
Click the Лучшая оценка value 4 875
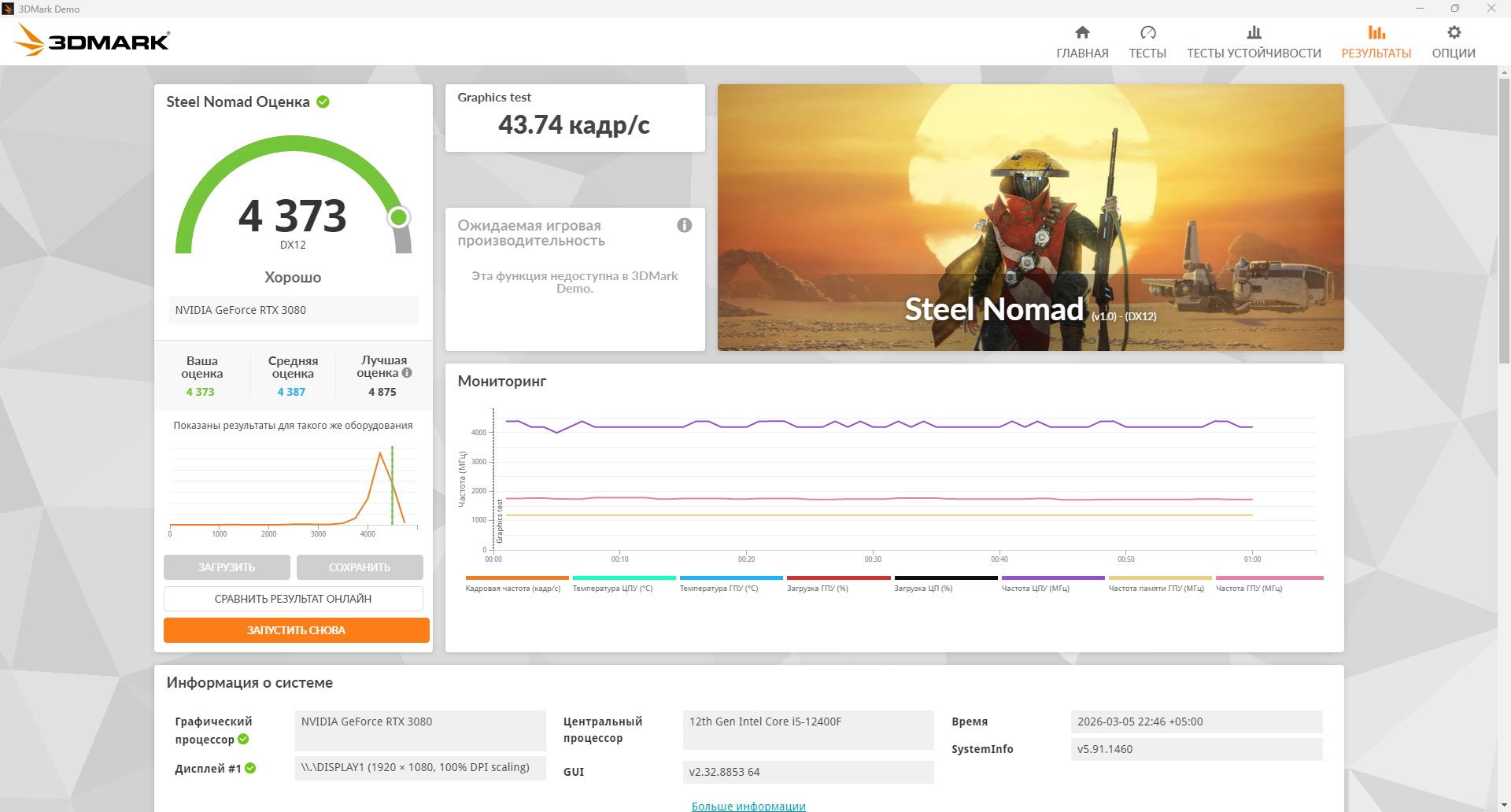click(382, 392)
